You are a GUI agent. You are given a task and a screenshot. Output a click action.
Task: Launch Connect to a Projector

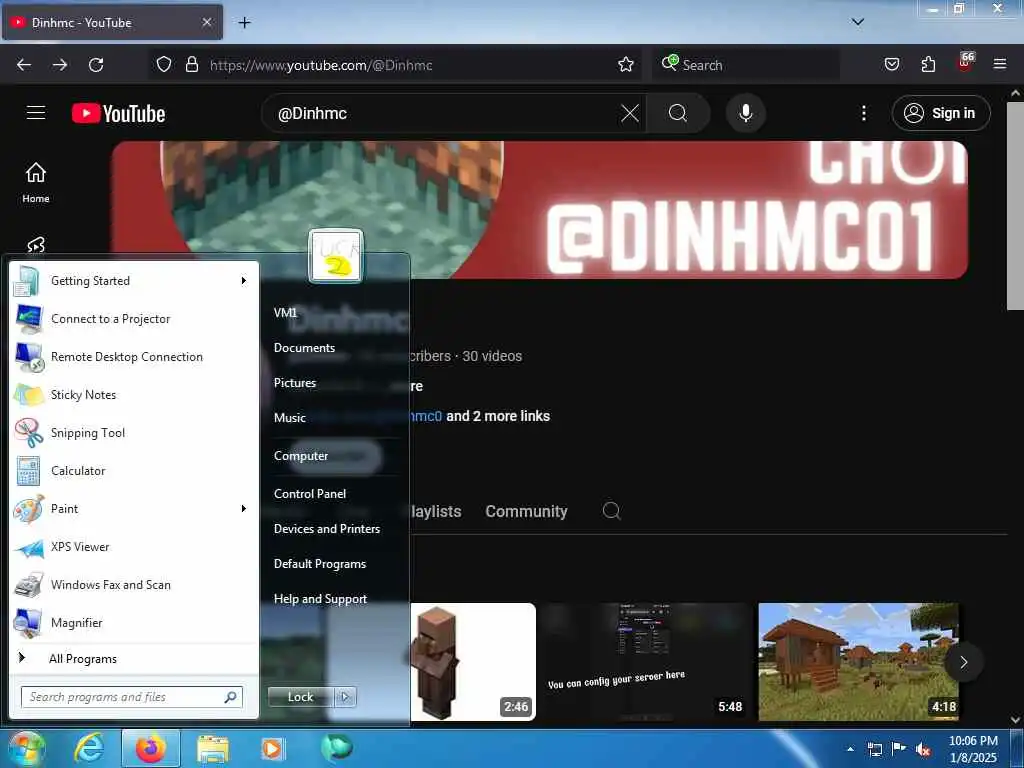pyautogui.click(x=134, y=319)
